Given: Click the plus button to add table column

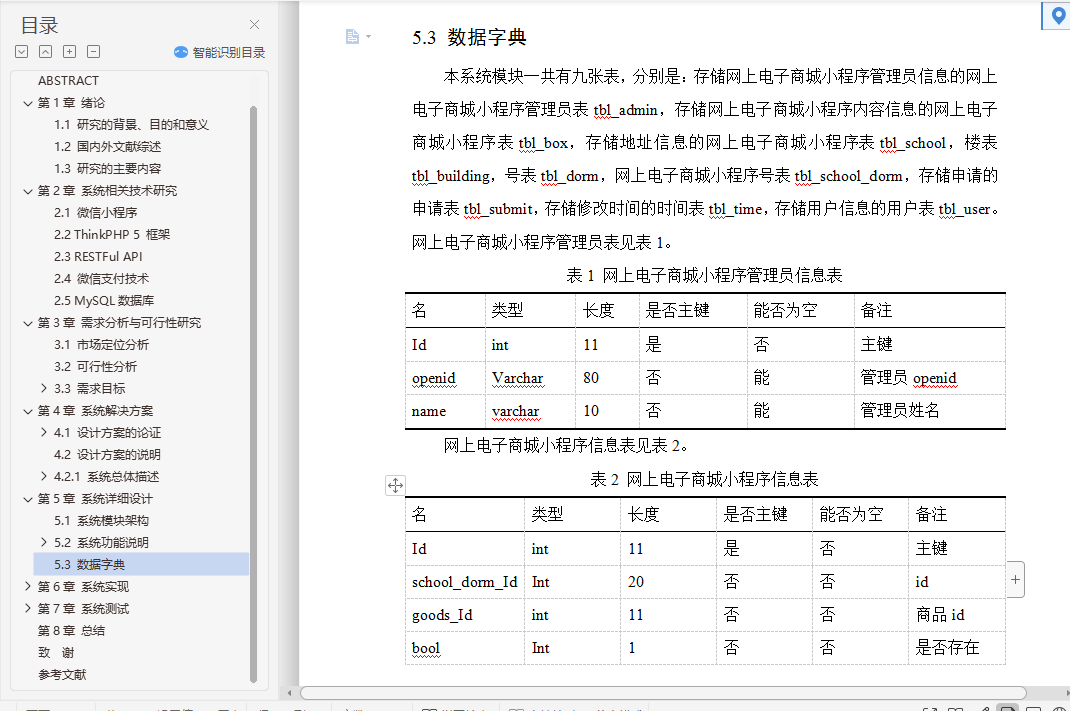Looking at the screenshot, I should 1015,579.
